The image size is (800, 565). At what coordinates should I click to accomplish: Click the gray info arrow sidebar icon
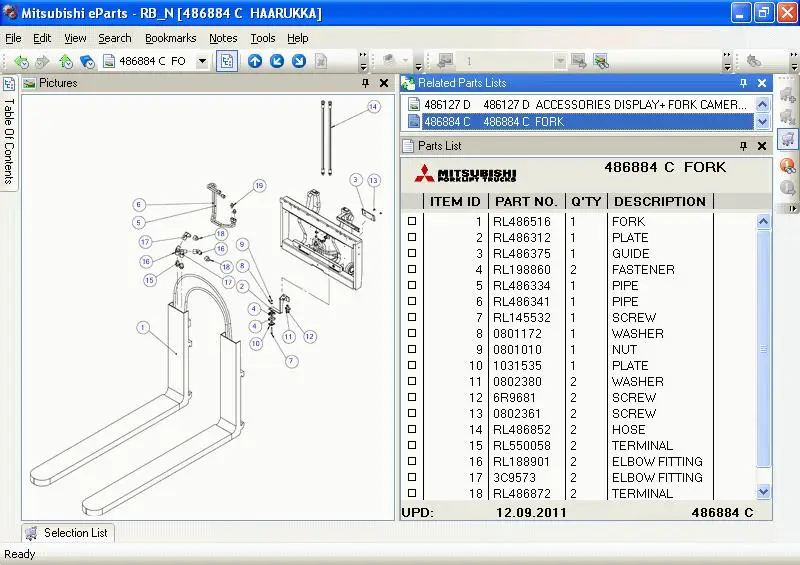pyautogui.click(x=788, y=187)
